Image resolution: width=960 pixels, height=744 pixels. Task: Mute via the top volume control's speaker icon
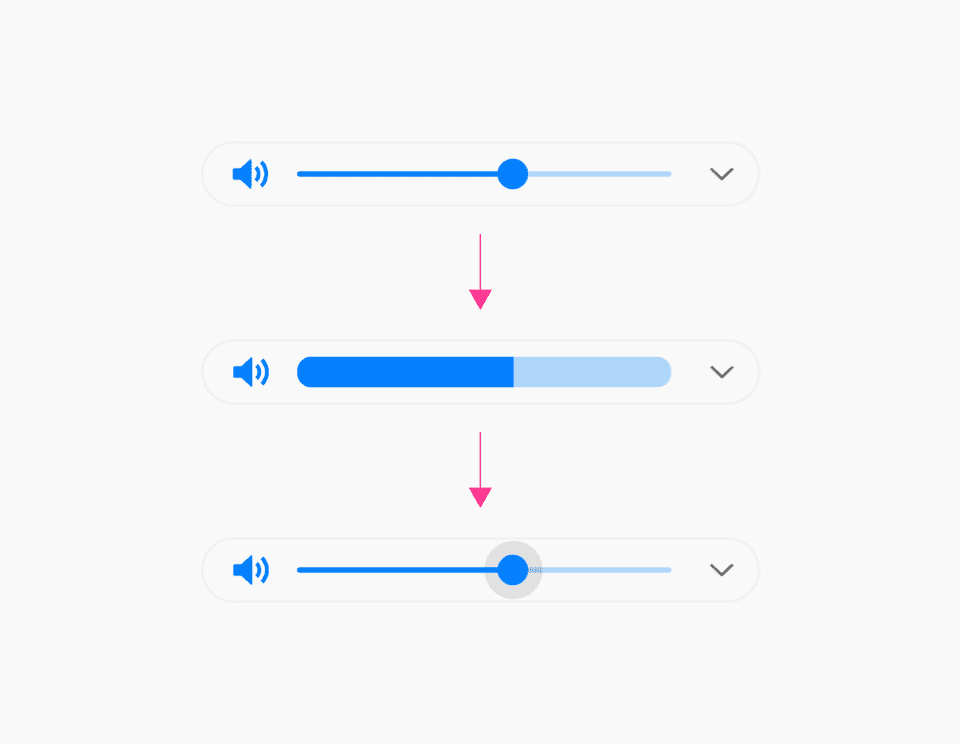(x=250, y=174)
